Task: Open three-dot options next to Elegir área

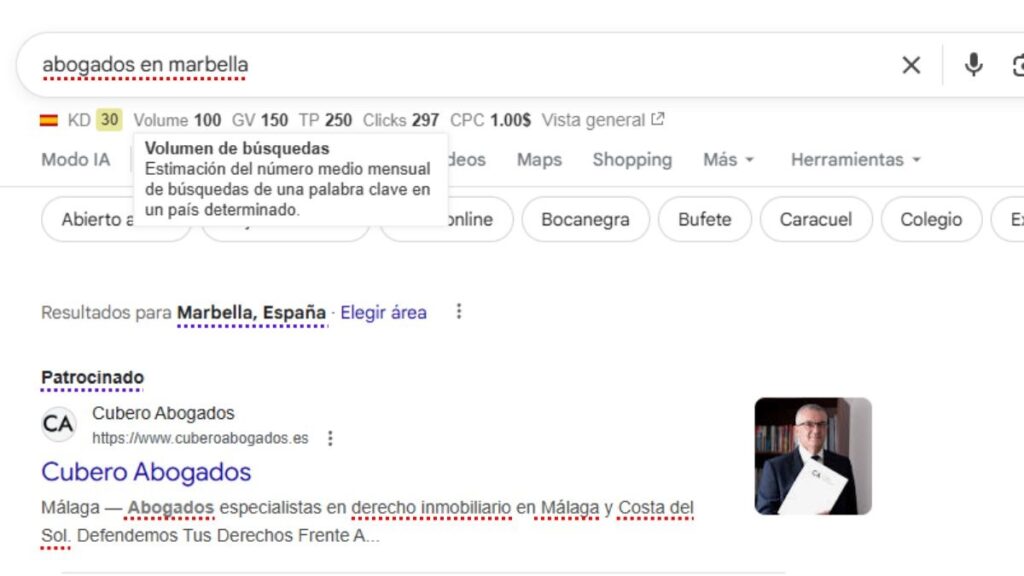Action: (459, 312)
